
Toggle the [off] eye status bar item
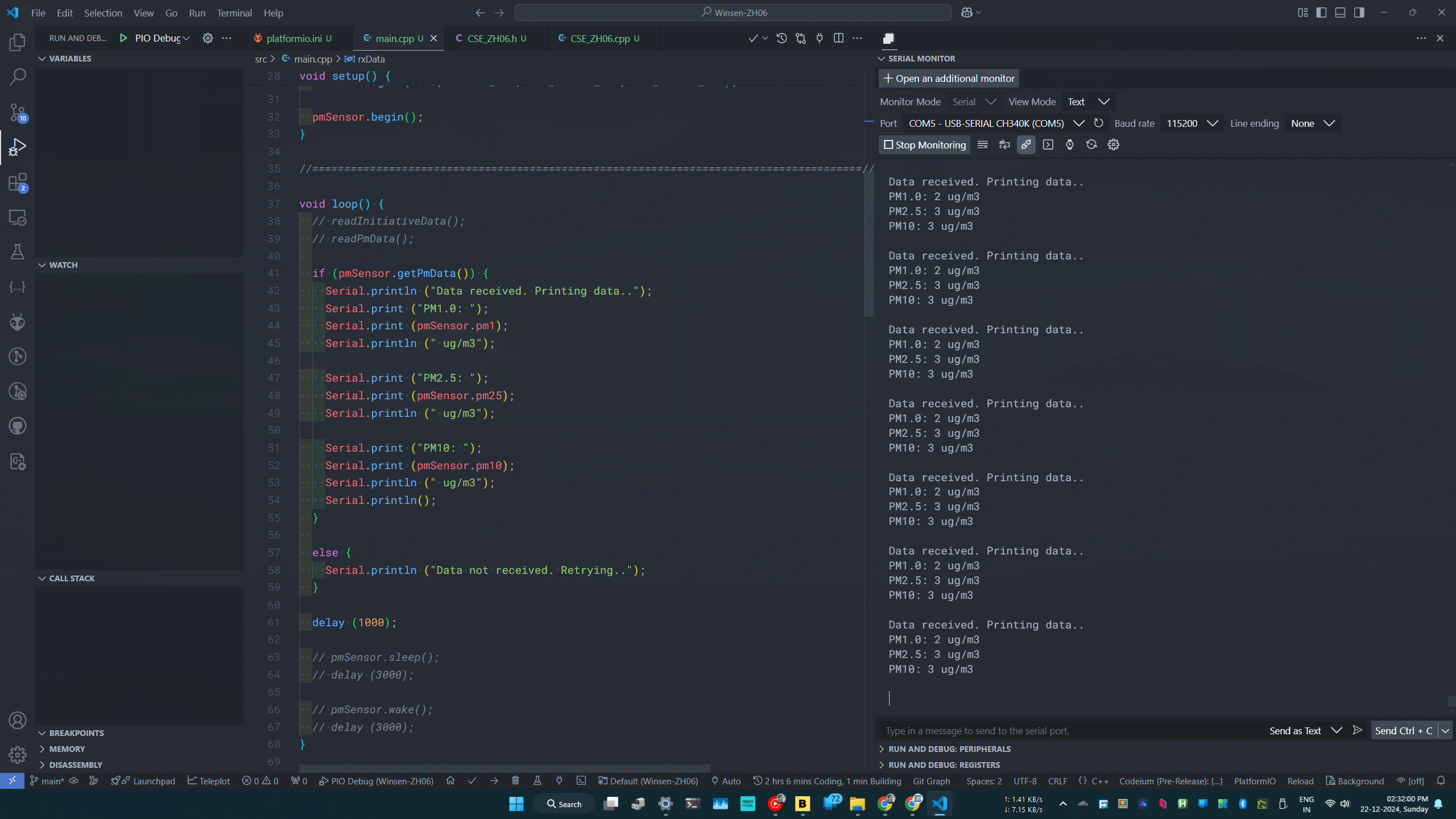click(x=1410, y=781)
